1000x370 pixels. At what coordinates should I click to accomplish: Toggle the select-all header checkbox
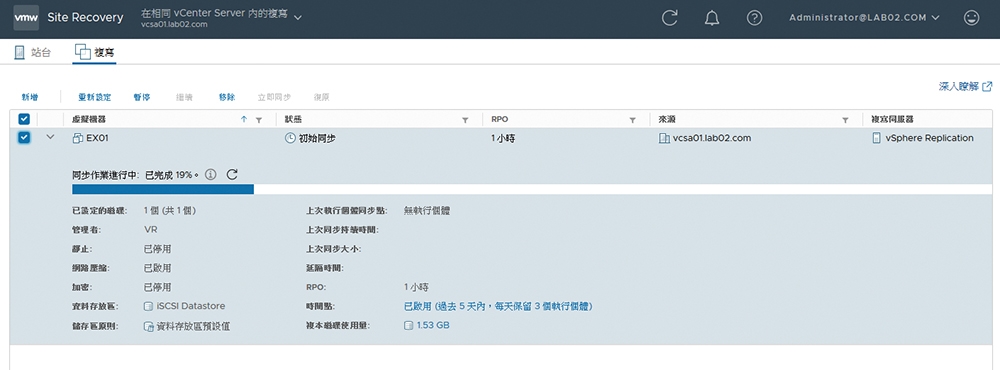(24, 119)
